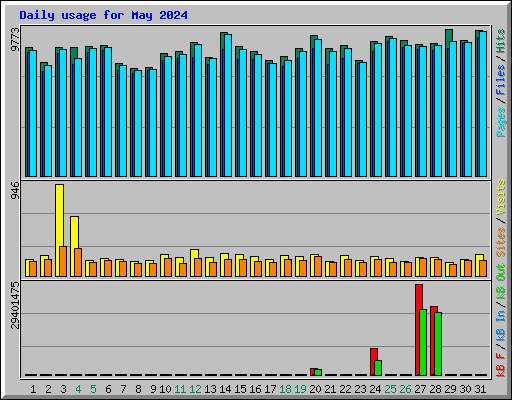
Task: Click green weekend day 12 label
Action: click(x=195, y=389)
